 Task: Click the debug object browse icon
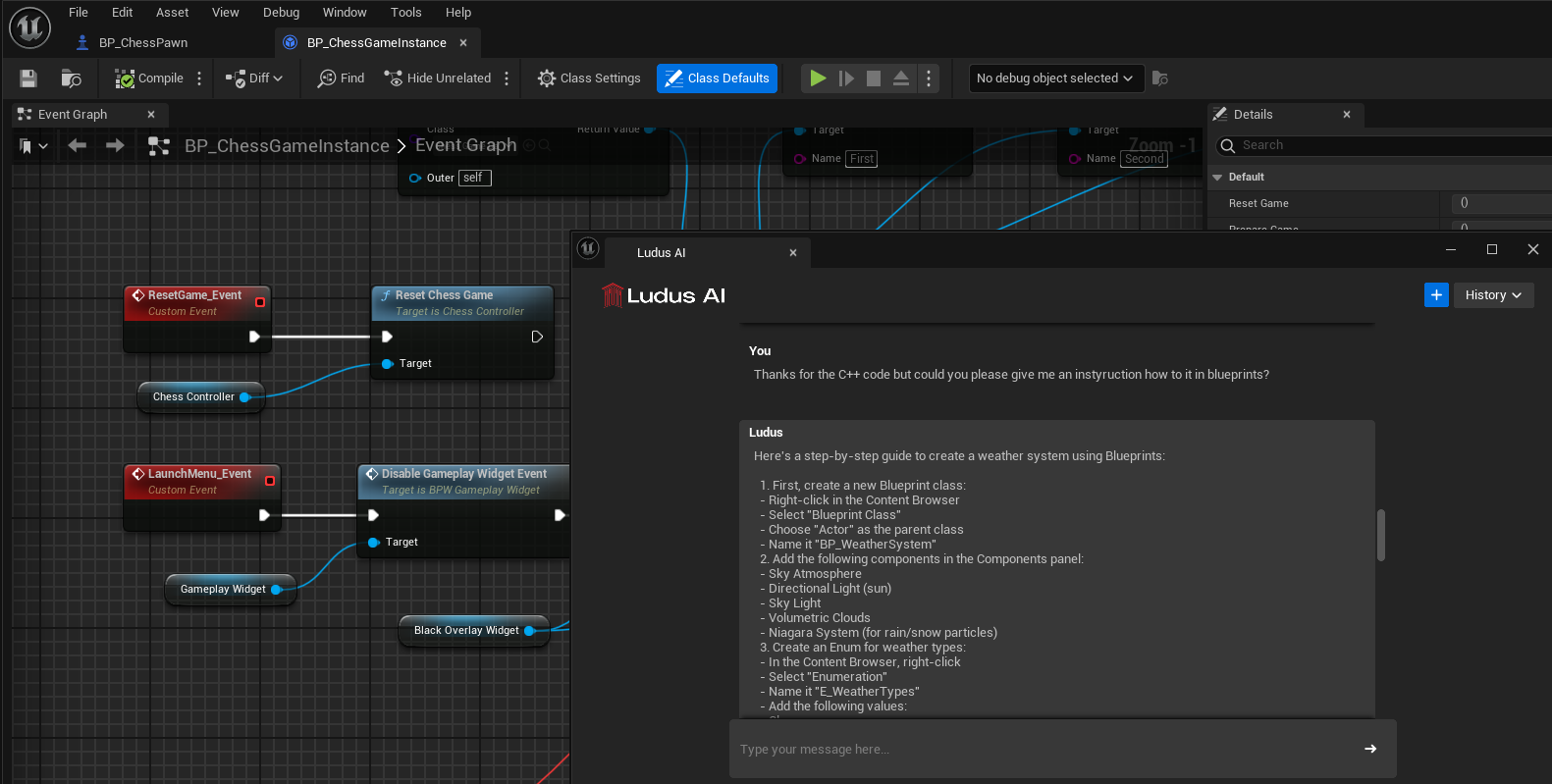[x=1160, y=78]
